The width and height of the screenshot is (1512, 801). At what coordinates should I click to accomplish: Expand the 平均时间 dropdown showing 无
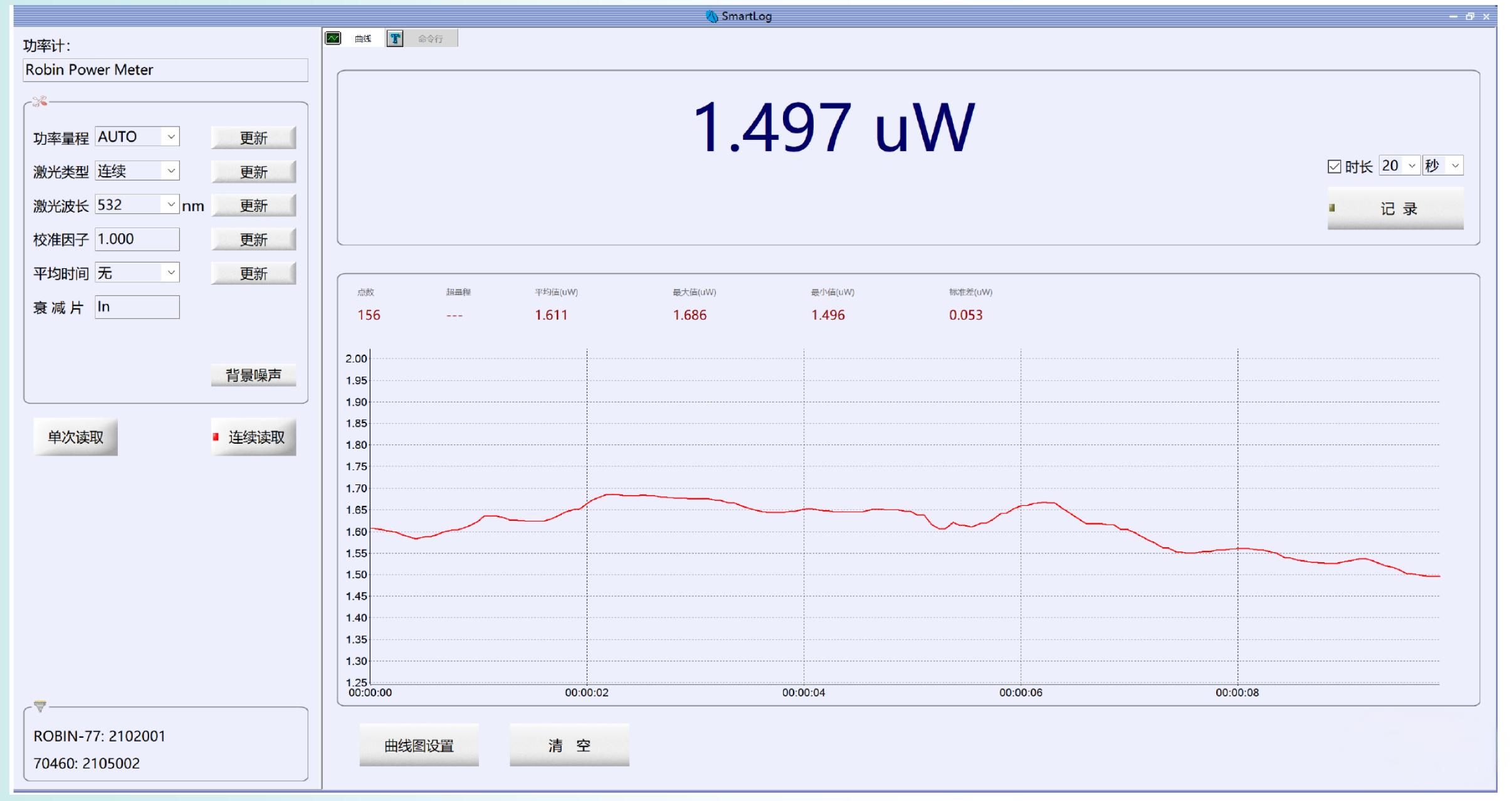pyautogui.click(x=137, y=272)
